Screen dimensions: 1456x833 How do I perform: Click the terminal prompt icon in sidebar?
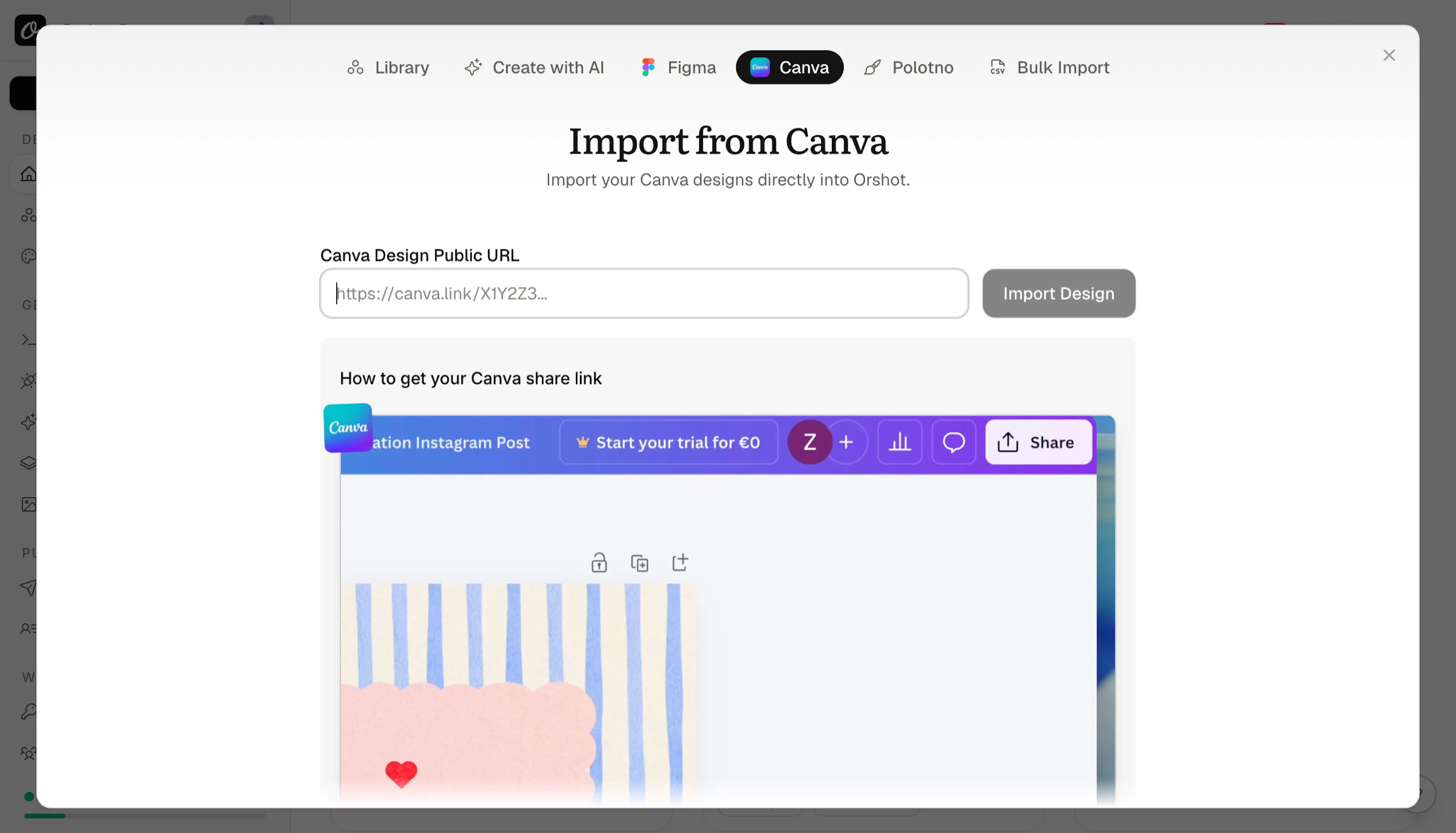pyautogui.click(x=28, y=340)
